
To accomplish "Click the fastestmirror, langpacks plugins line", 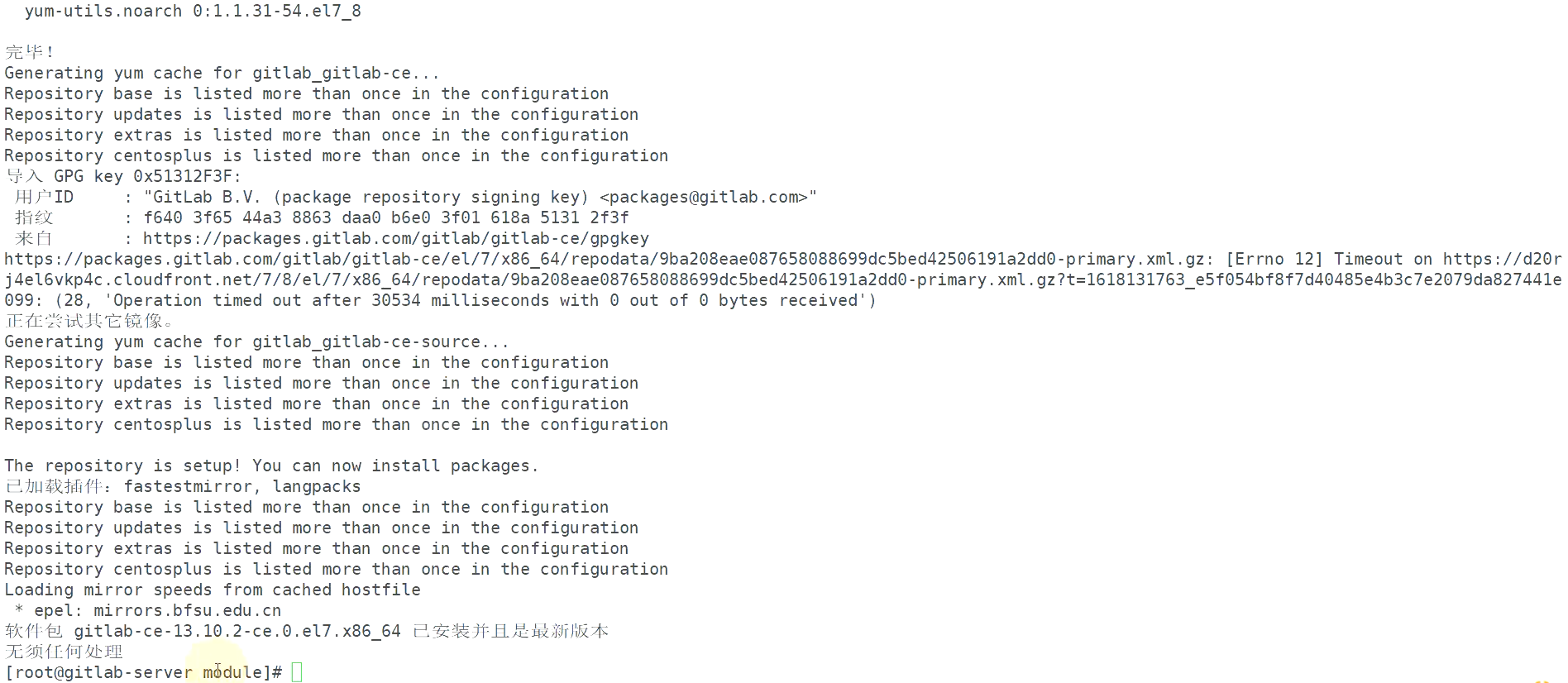I will [183, 487].
